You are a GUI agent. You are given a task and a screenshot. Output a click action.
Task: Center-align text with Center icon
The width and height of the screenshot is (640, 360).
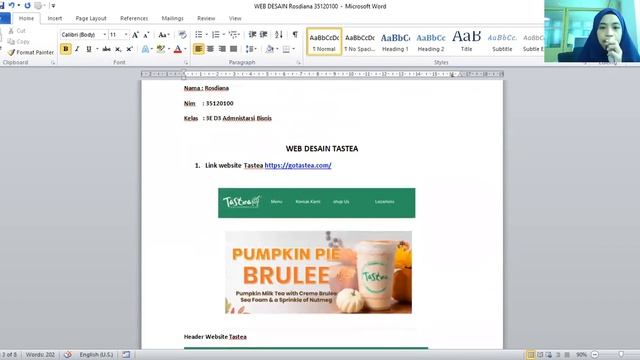[x=210, y=49]
